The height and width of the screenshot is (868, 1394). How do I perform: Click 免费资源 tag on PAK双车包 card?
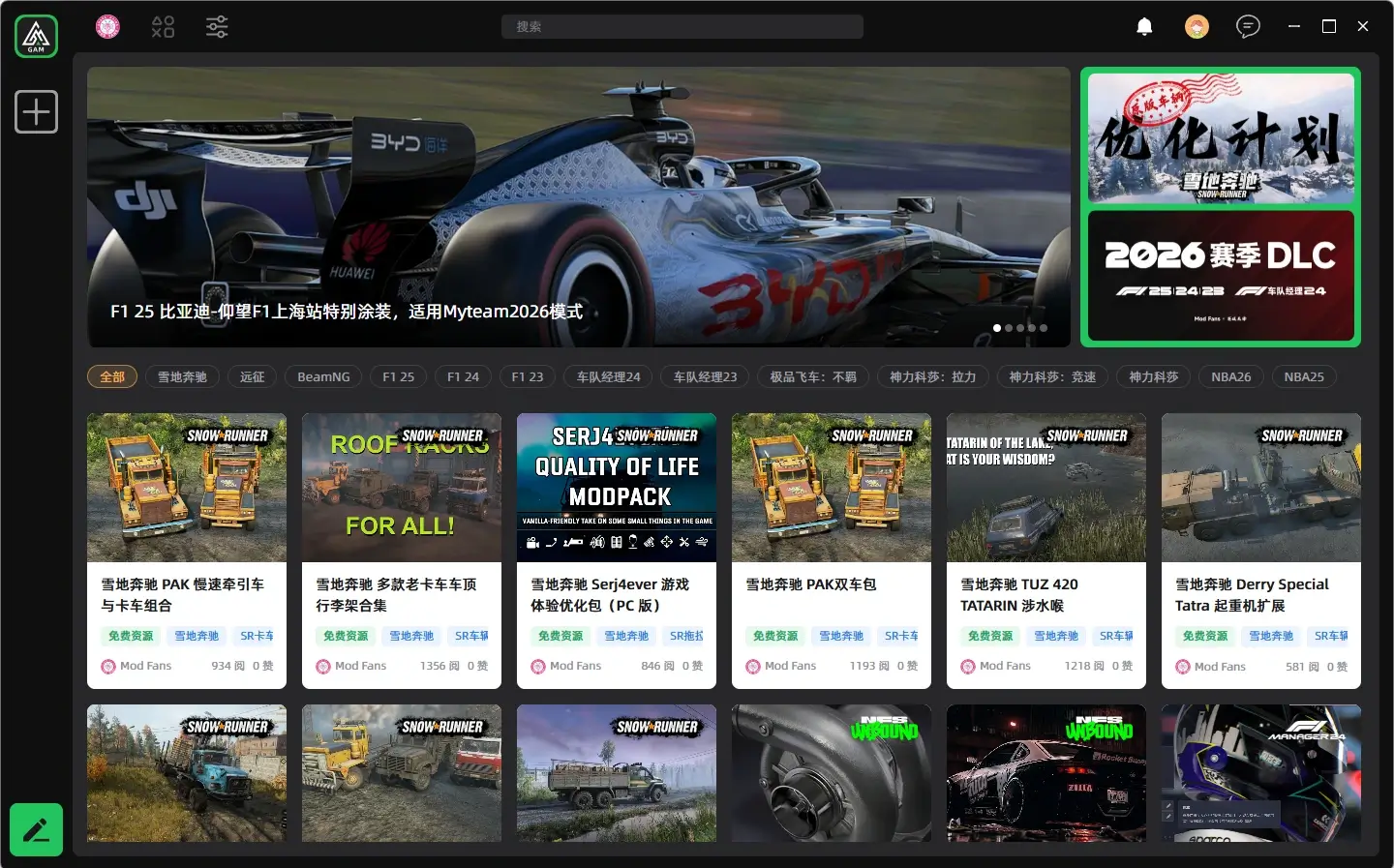tap(775, 636)
